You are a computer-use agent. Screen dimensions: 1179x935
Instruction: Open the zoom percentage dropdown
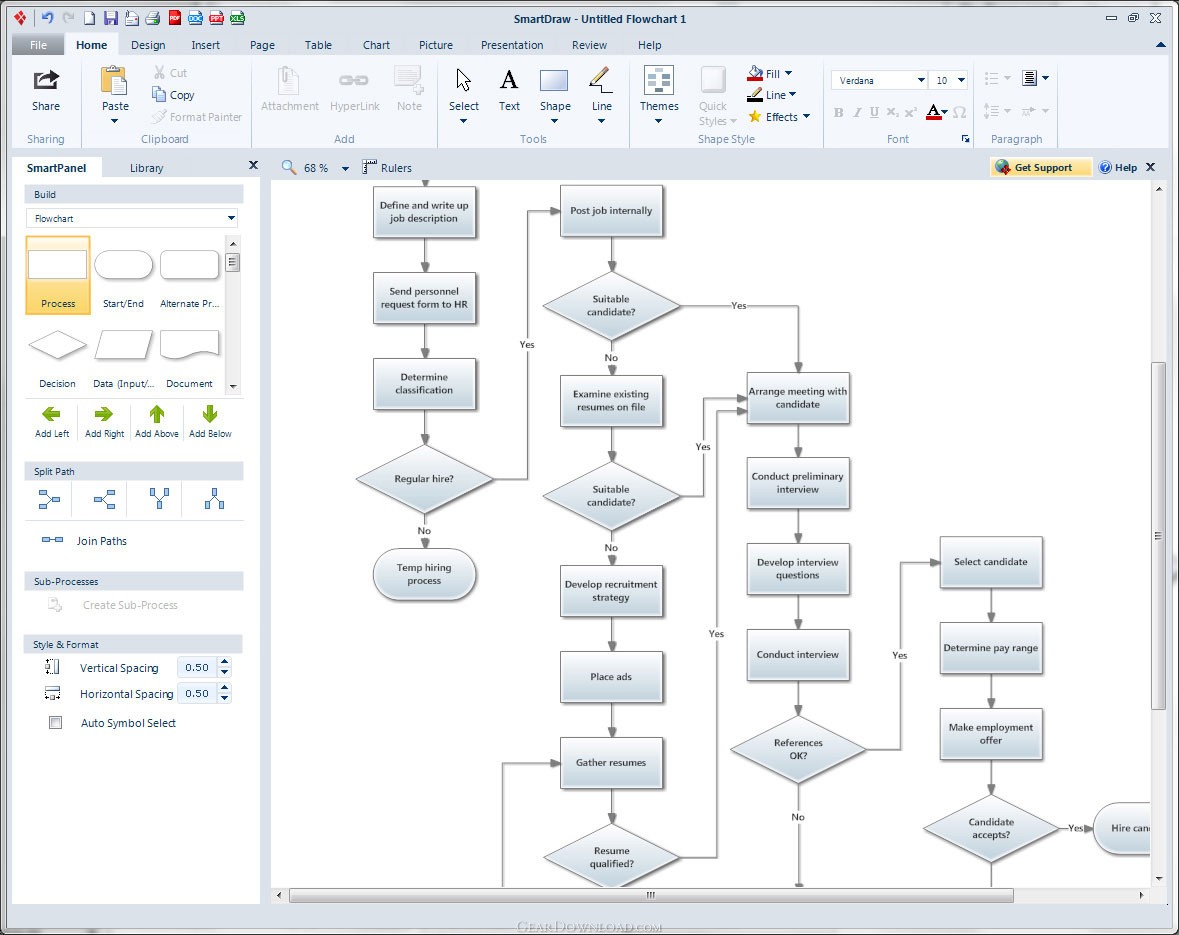344,168
